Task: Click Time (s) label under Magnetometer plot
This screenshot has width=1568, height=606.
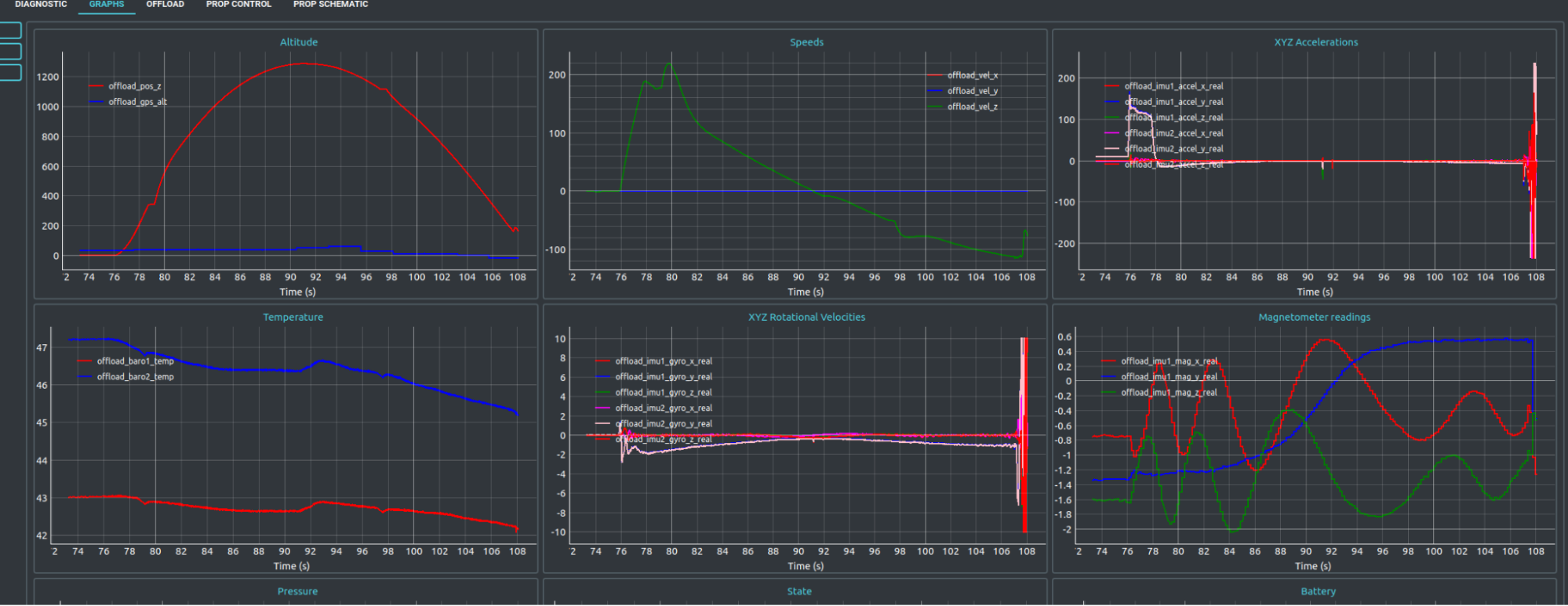Action: pyautogui.click(x=1312, y=566)
